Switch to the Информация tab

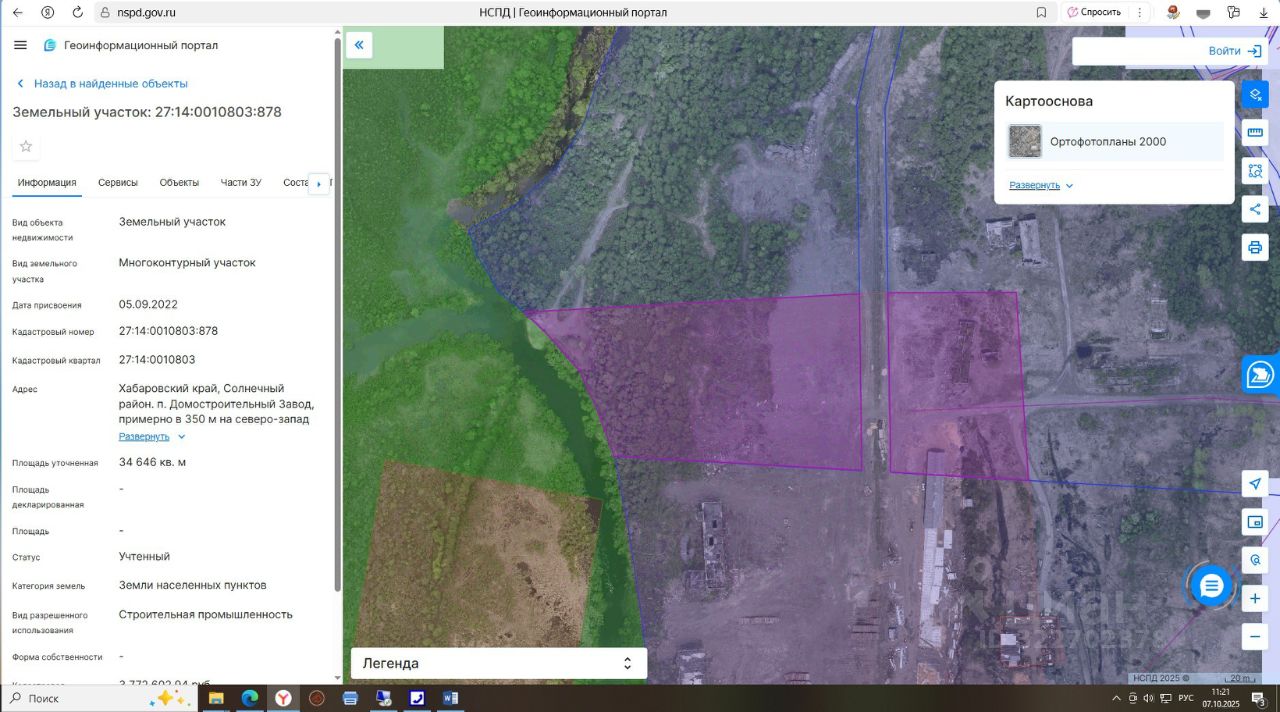[x=47, y=182]
